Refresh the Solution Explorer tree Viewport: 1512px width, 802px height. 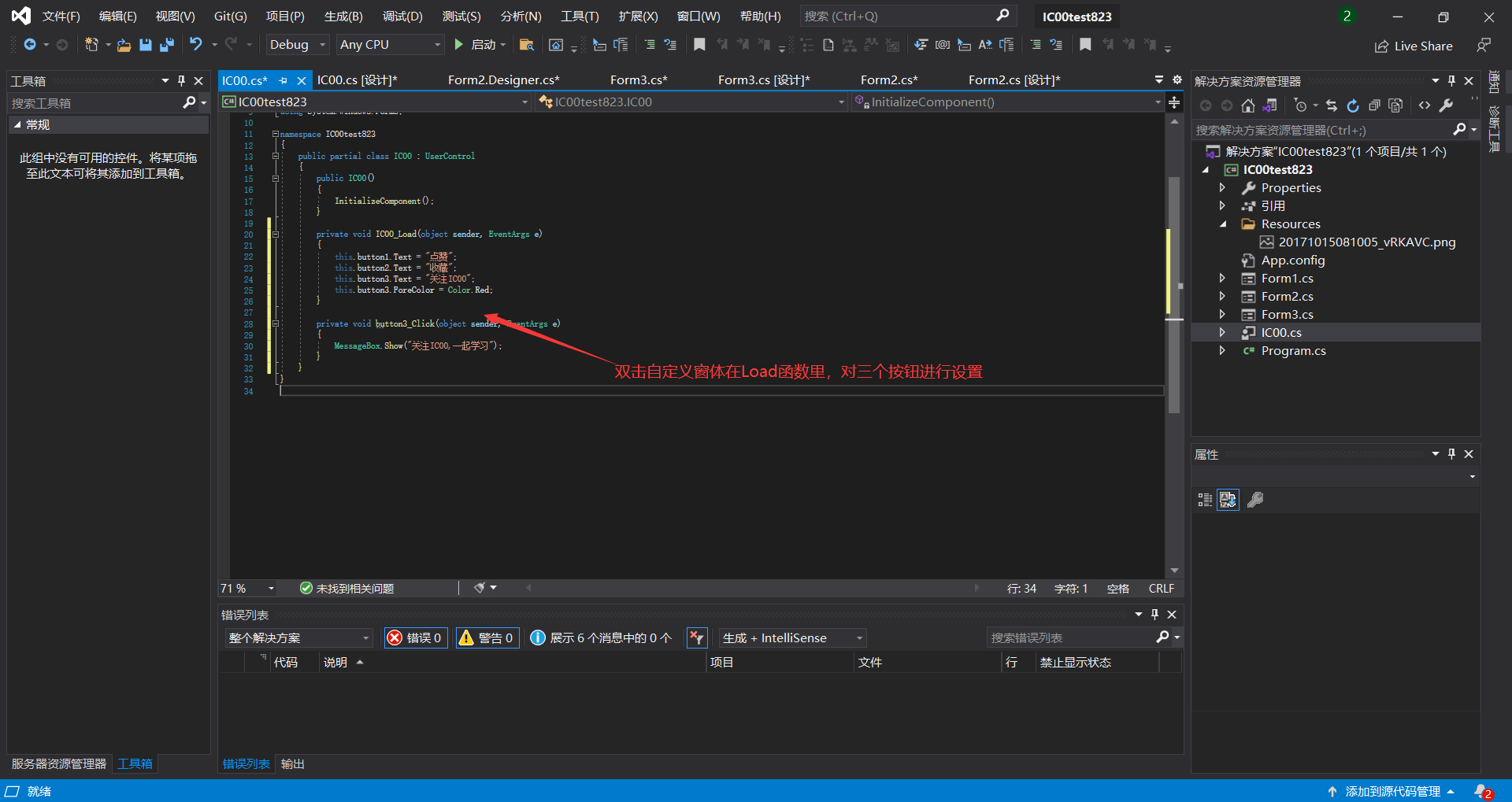1353,105
